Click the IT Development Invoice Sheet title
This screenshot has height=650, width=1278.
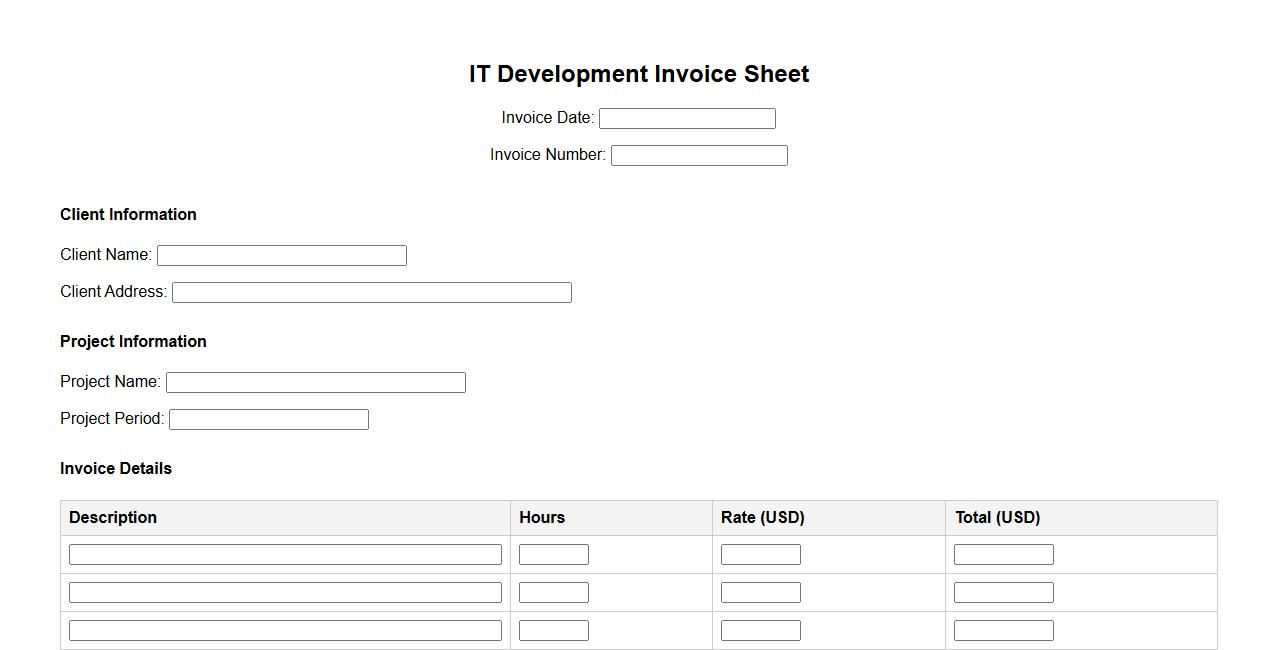pos(639,74)
